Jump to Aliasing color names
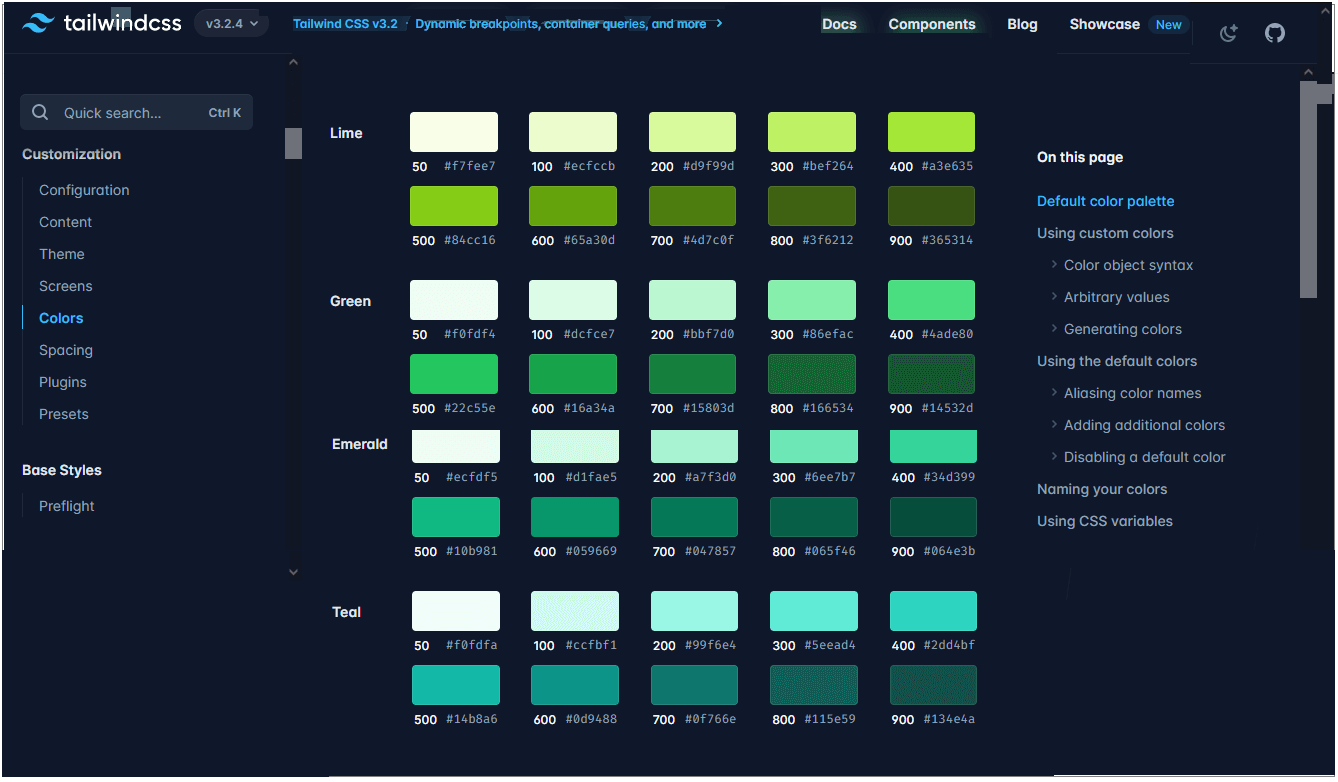Image resolution: width=1338 pixels, height=782 pixels. click(x=1132, y=393)
